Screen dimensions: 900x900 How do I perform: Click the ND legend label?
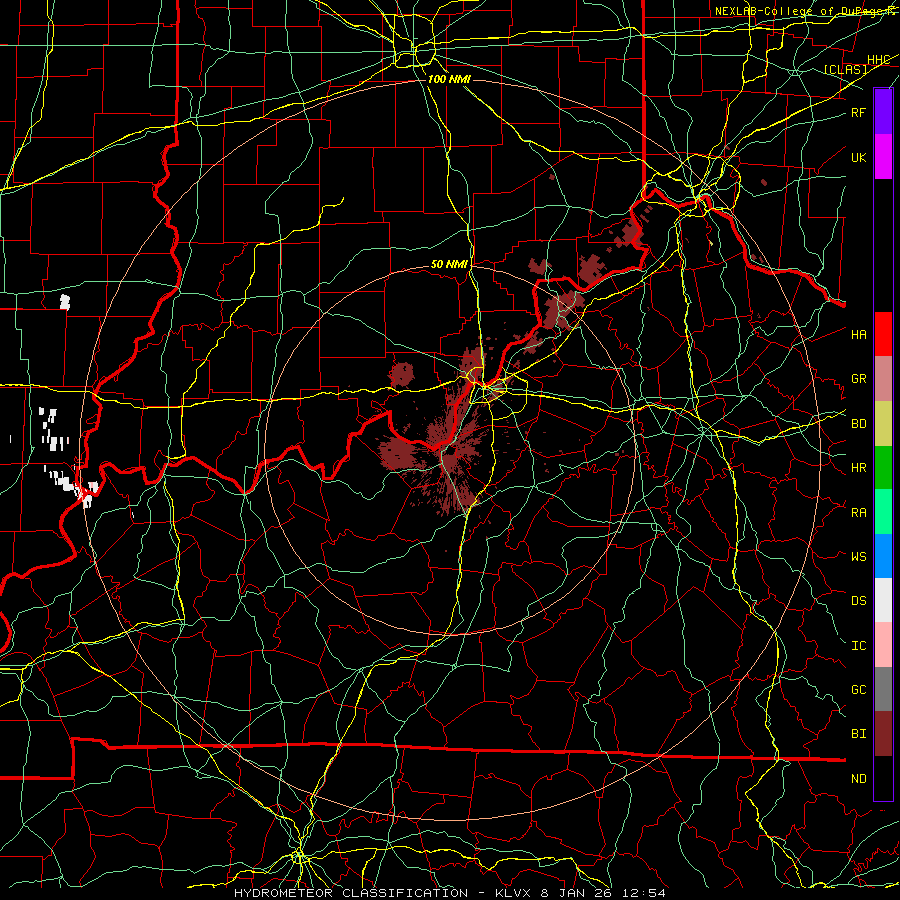coord(859,779)
